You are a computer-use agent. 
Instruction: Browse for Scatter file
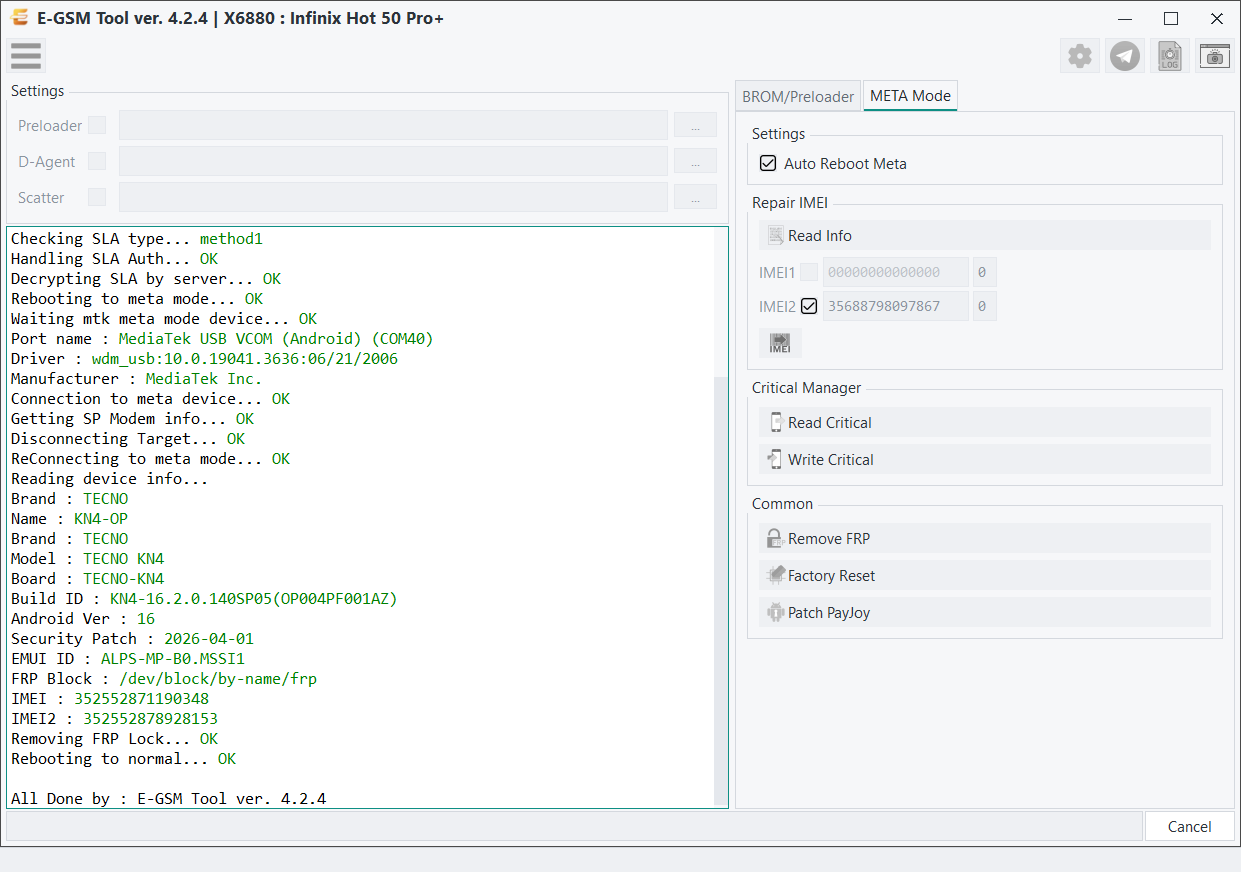695,197
